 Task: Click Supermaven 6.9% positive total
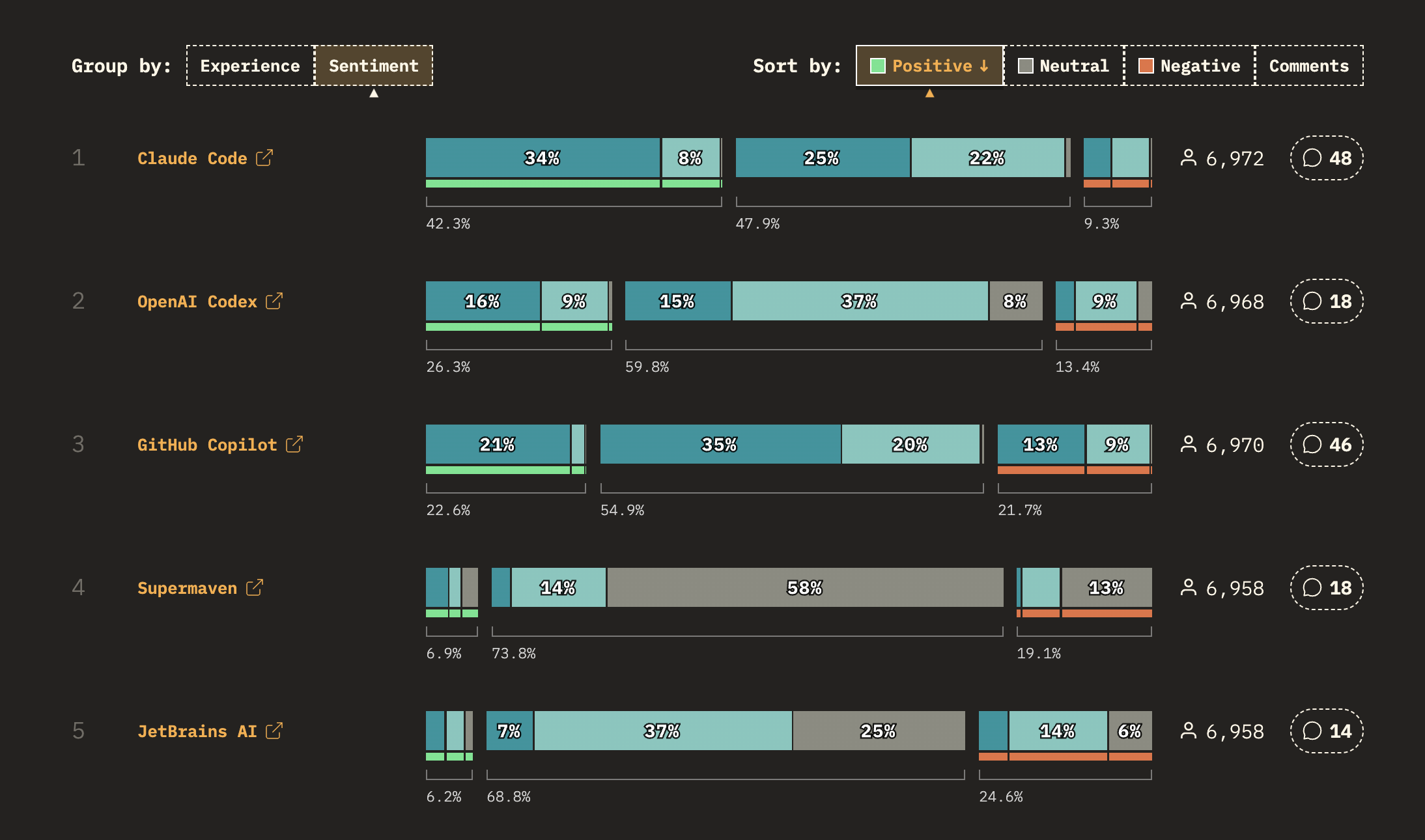click(444, 653)
